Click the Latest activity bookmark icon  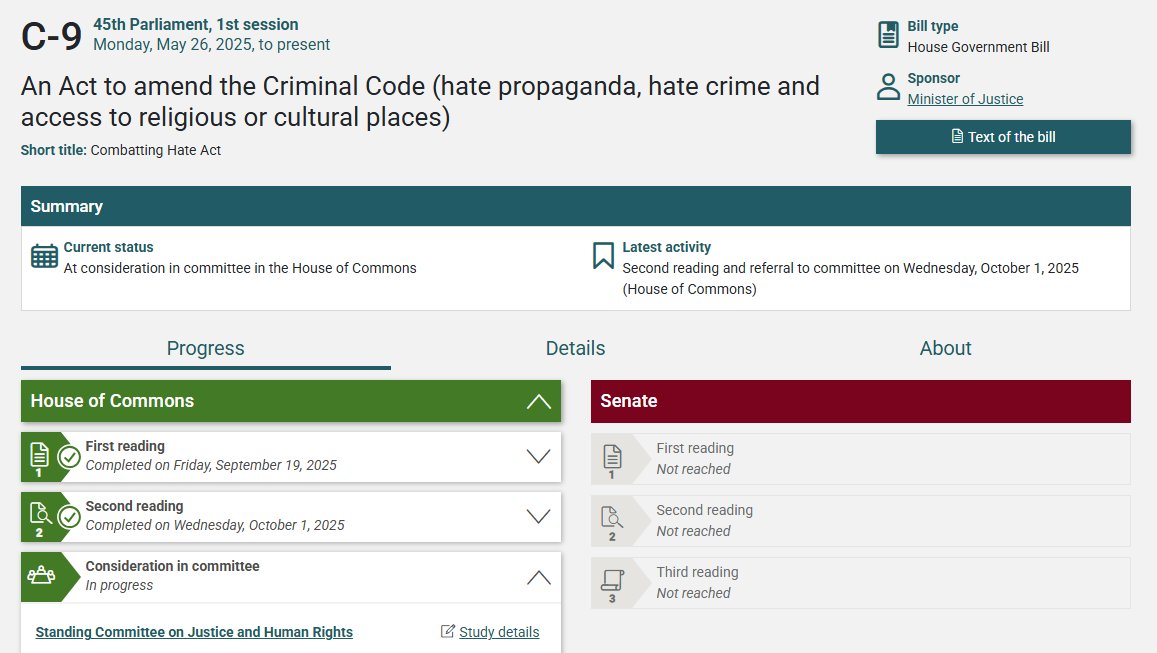point(603,256)
